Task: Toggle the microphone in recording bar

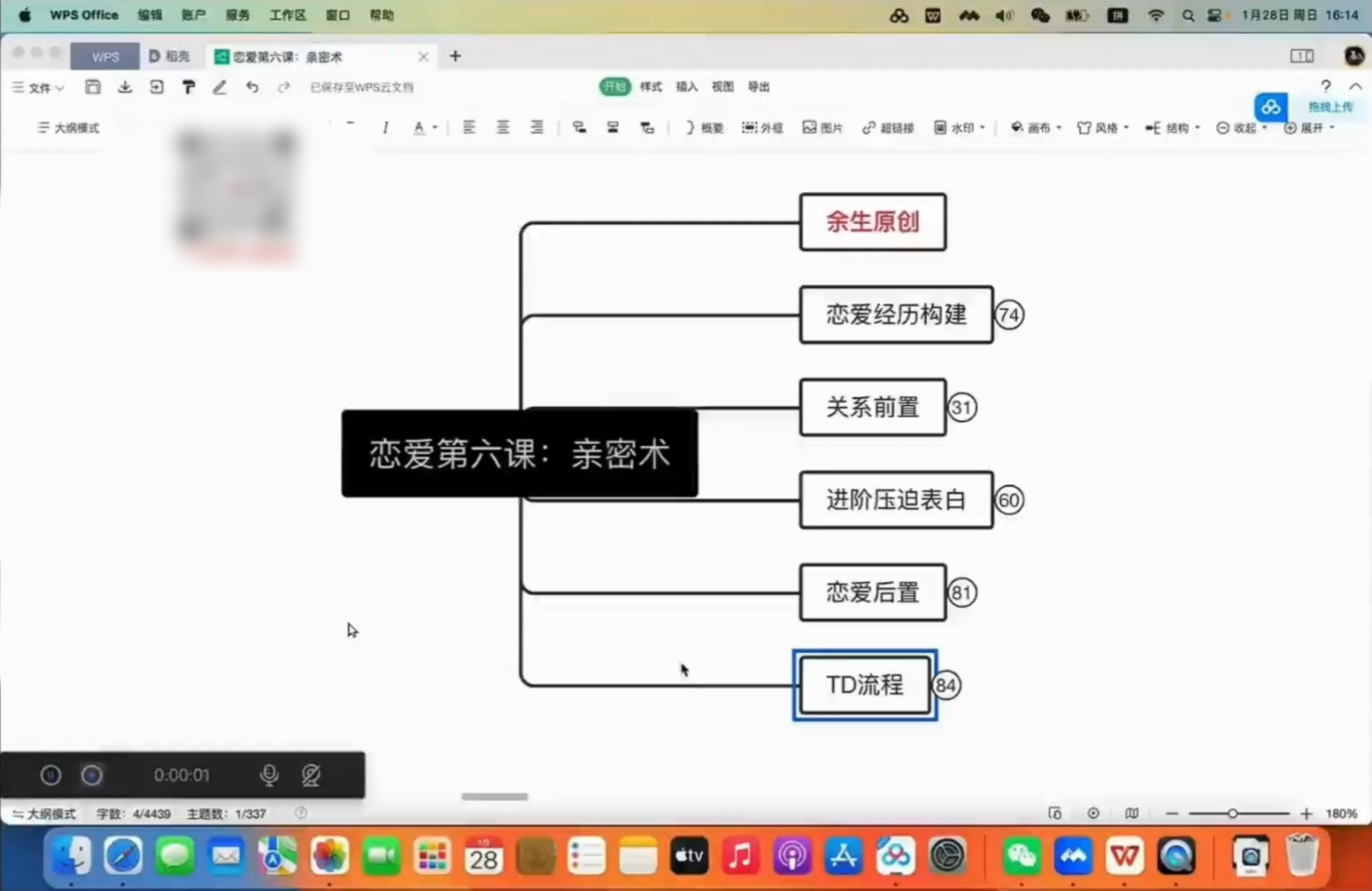Action: pos(269,775)
